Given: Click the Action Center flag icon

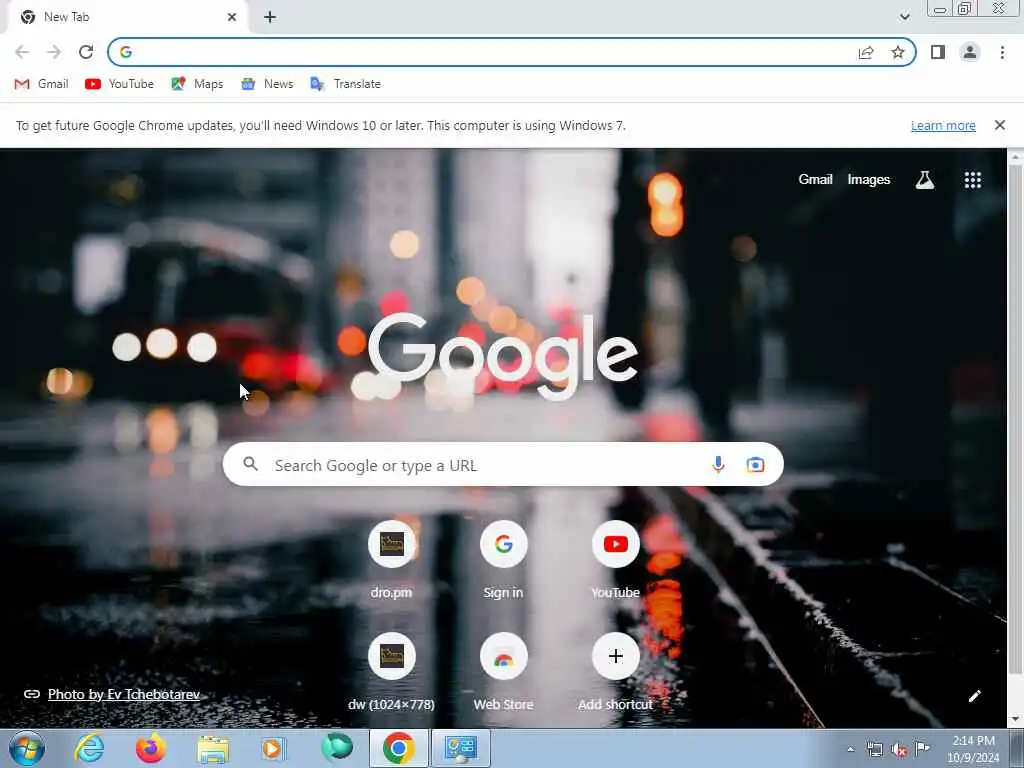Looking at the screenshot, I should point(922,748).
